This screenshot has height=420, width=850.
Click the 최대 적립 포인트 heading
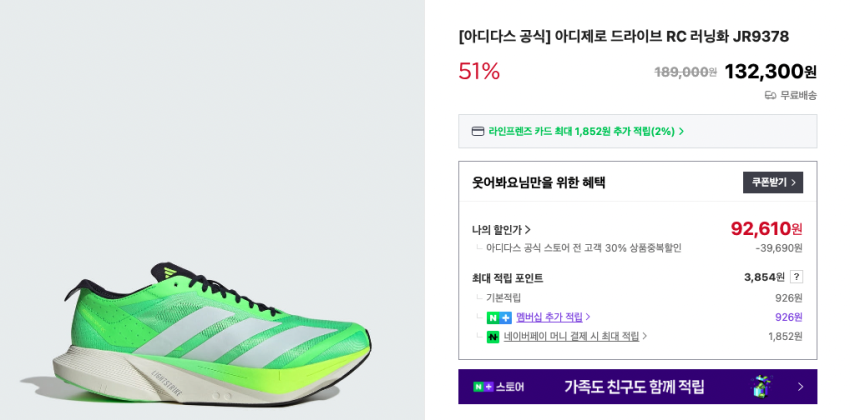(x=507, y=278)
